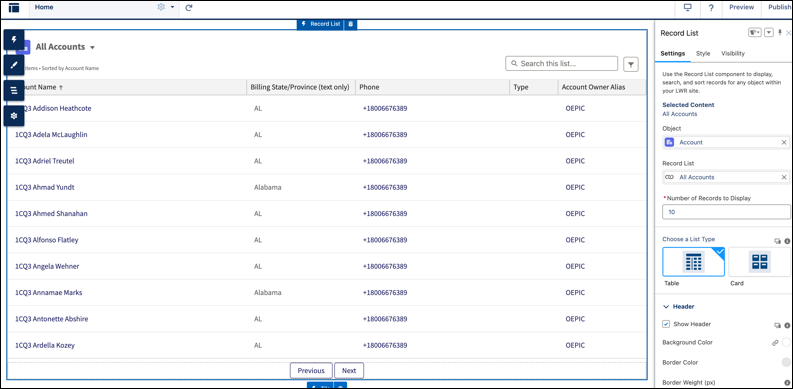
Task: Switch view mode with desktop monitor icon
Action: pos(687,8)
